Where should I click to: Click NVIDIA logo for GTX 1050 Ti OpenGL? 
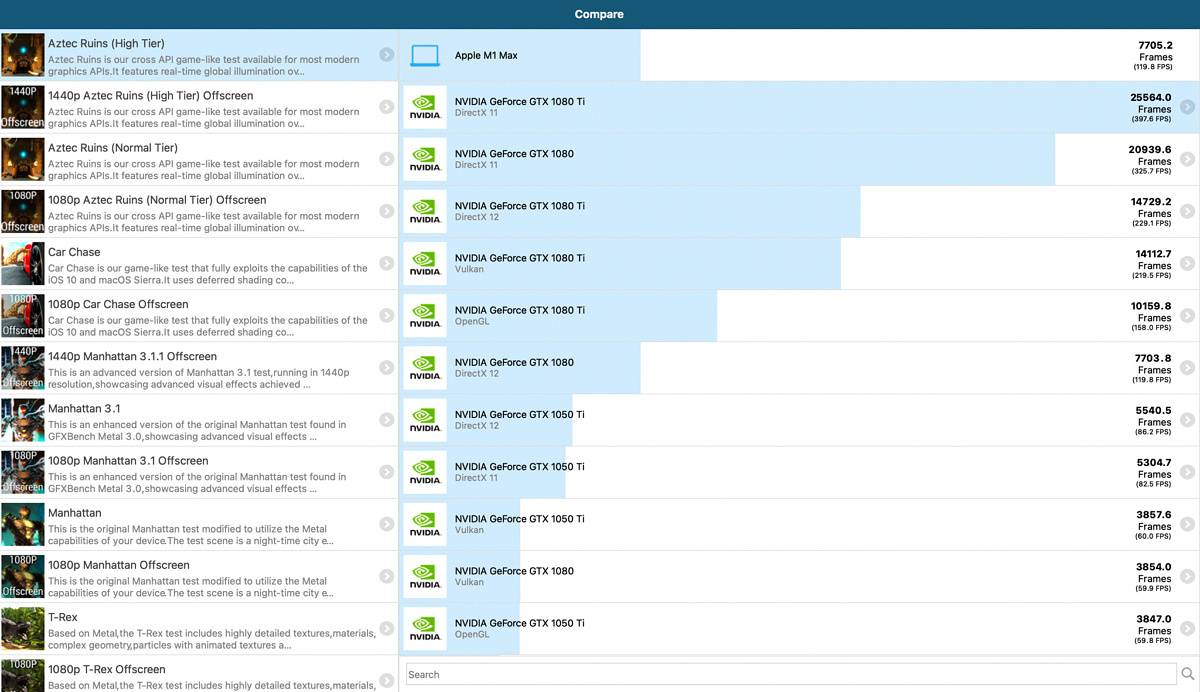pos(425,627)
